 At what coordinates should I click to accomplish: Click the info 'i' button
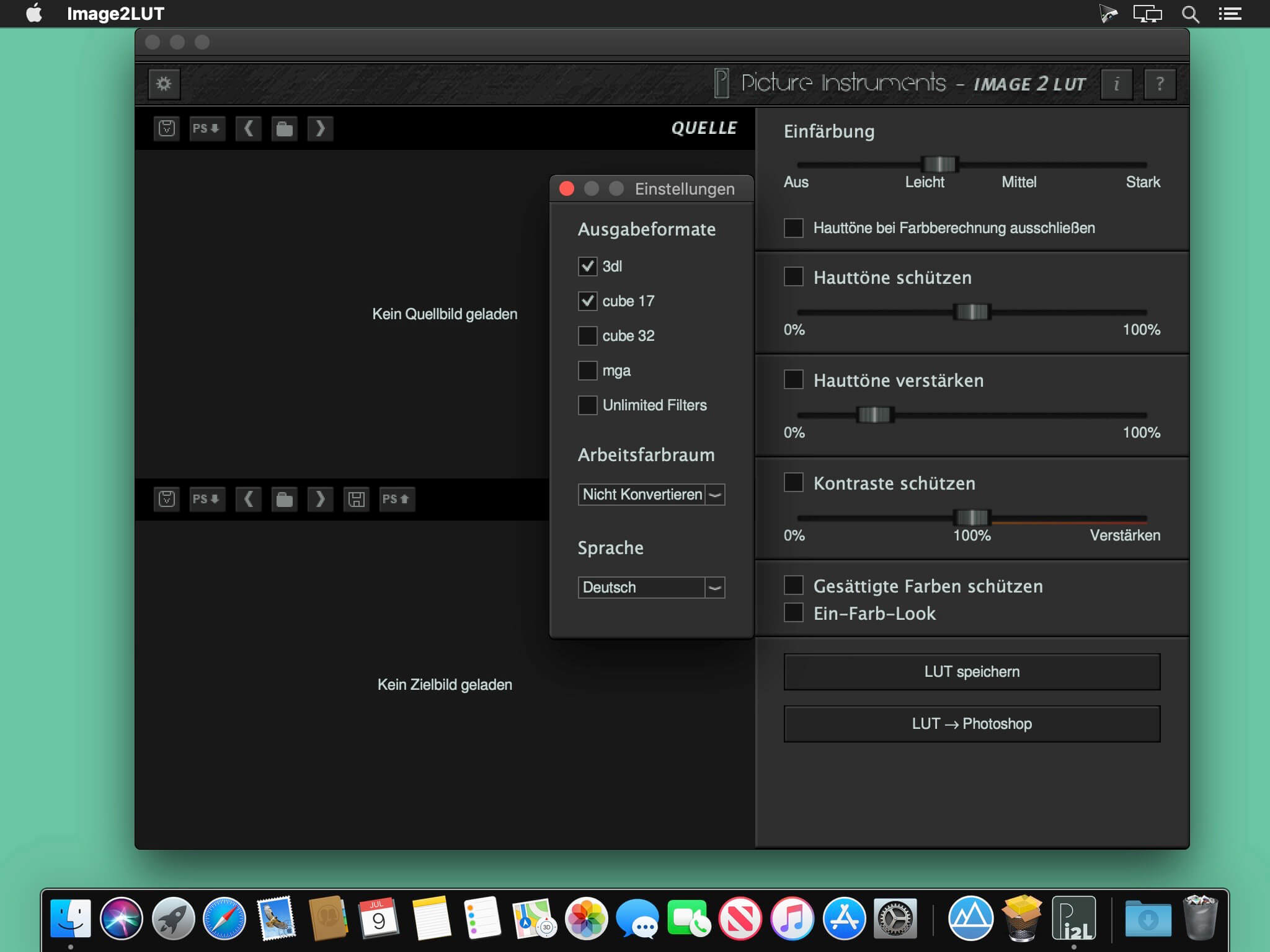click(1116, 84)
